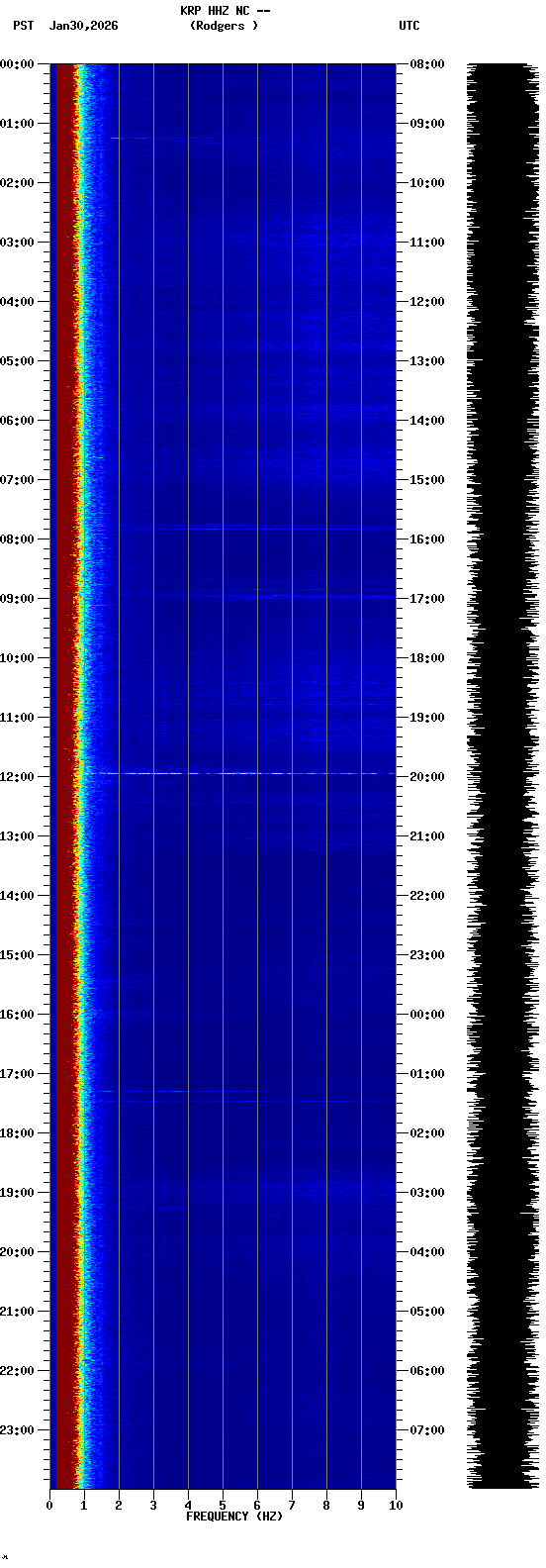Click the 03:00 PST time label
Image resolution: width=546 pixels, height=1568 pixels.
[18, 243]
